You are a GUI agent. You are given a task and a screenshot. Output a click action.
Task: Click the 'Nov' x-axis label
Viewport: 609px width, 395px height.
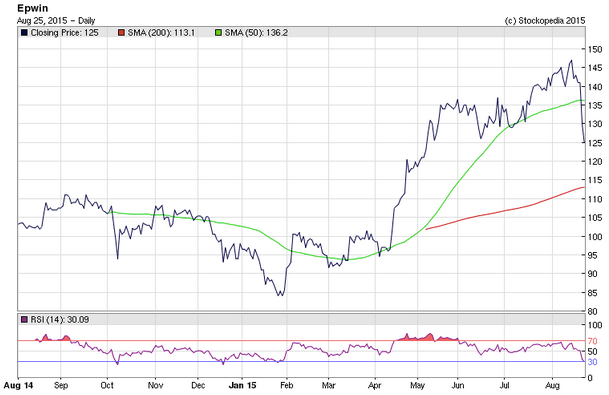[x=155, y=385]
